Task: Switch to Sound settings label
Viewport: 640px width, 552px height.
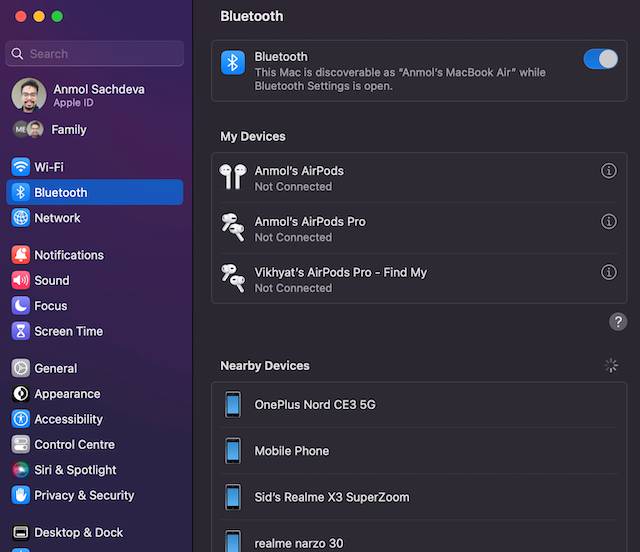Action: (52, 280)
